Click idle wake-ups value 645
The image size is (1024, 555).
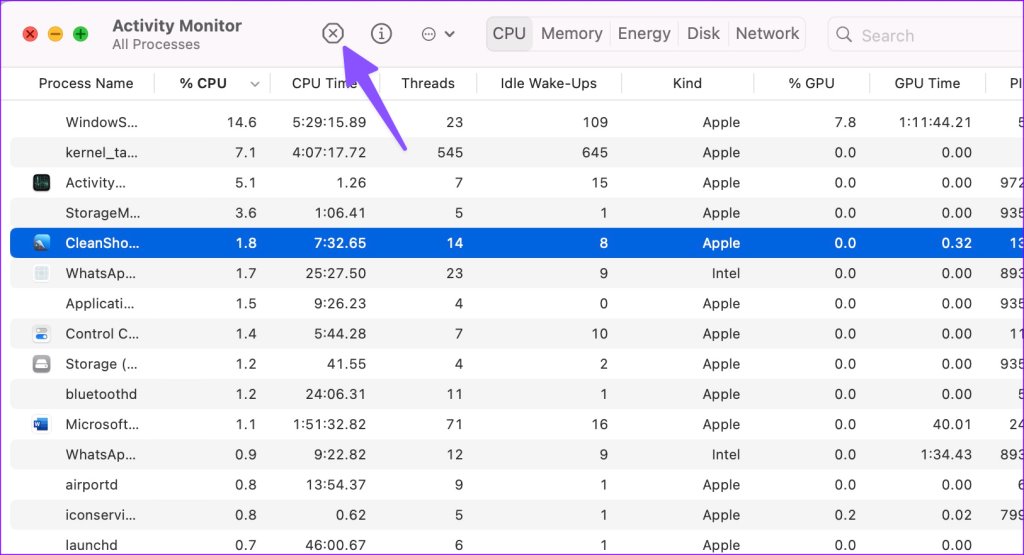click(595, 152)
